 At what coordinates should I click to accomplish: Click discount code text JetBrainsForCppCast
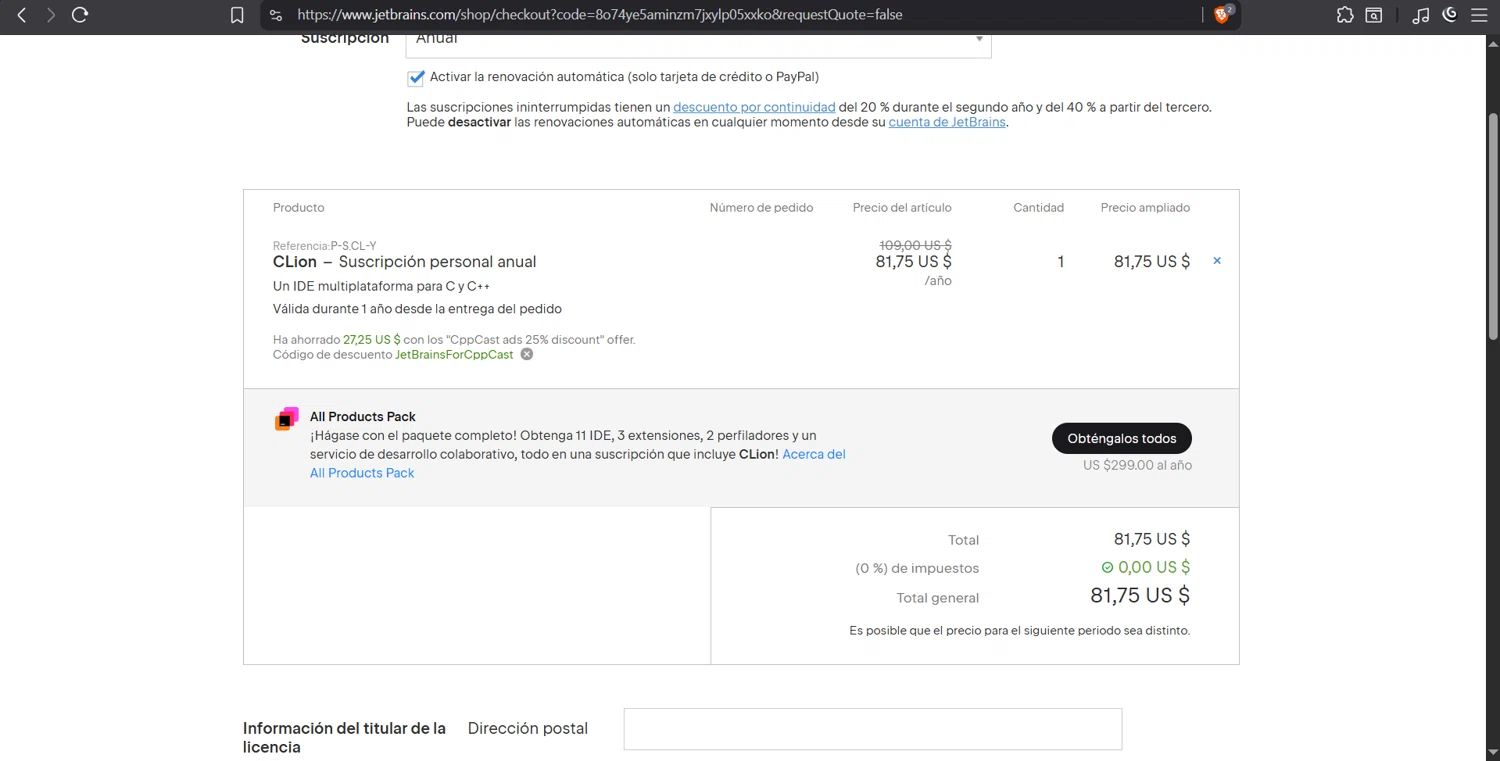(x=454, y=355)
